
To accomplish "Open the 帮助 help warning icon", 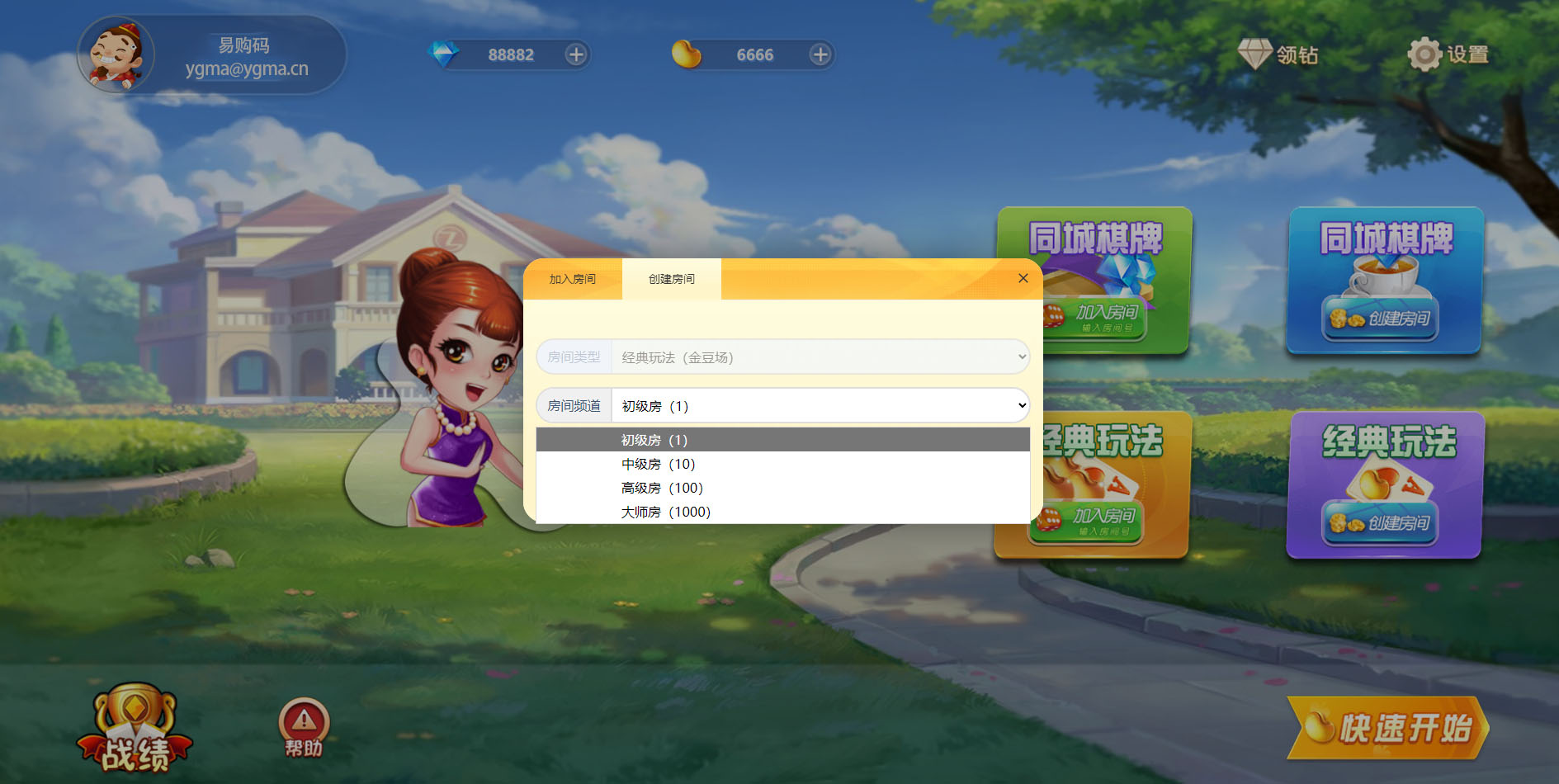I will tap(304, 726).
